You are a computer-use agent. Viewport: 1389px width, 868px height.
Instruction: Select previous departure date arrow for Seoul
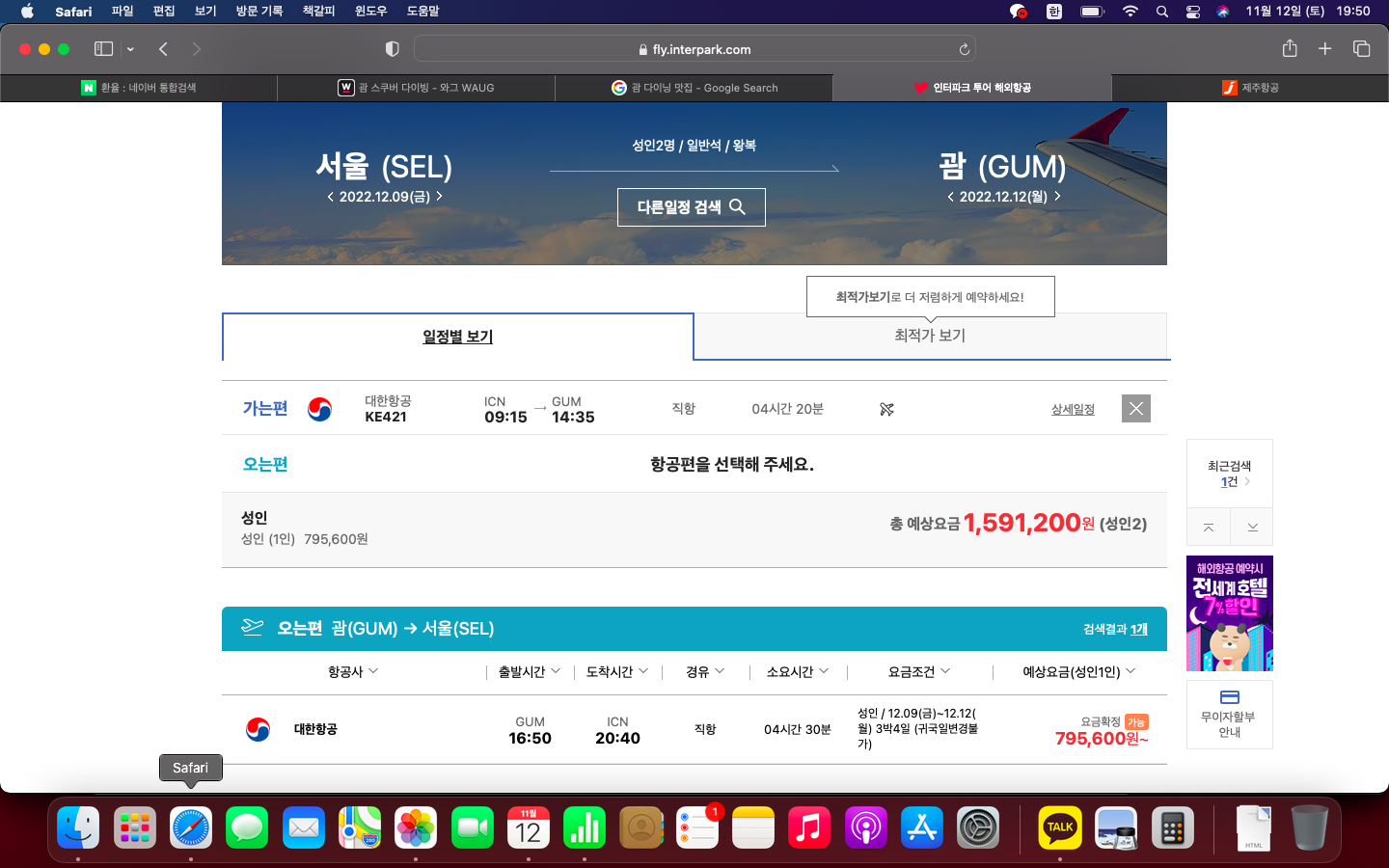(330, 197)
